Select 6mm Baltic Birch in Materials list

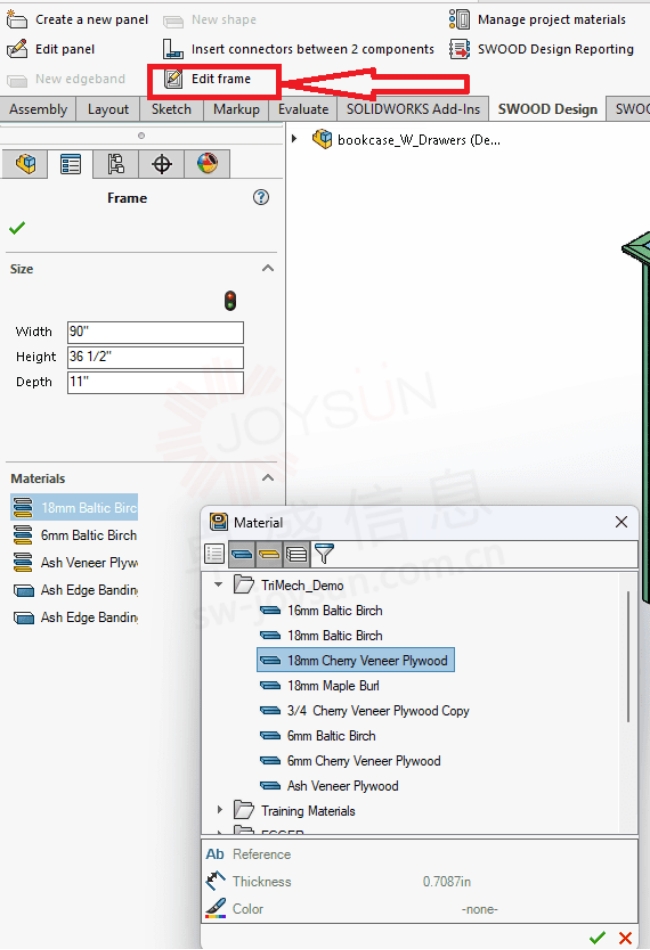[x=75, y=535]
